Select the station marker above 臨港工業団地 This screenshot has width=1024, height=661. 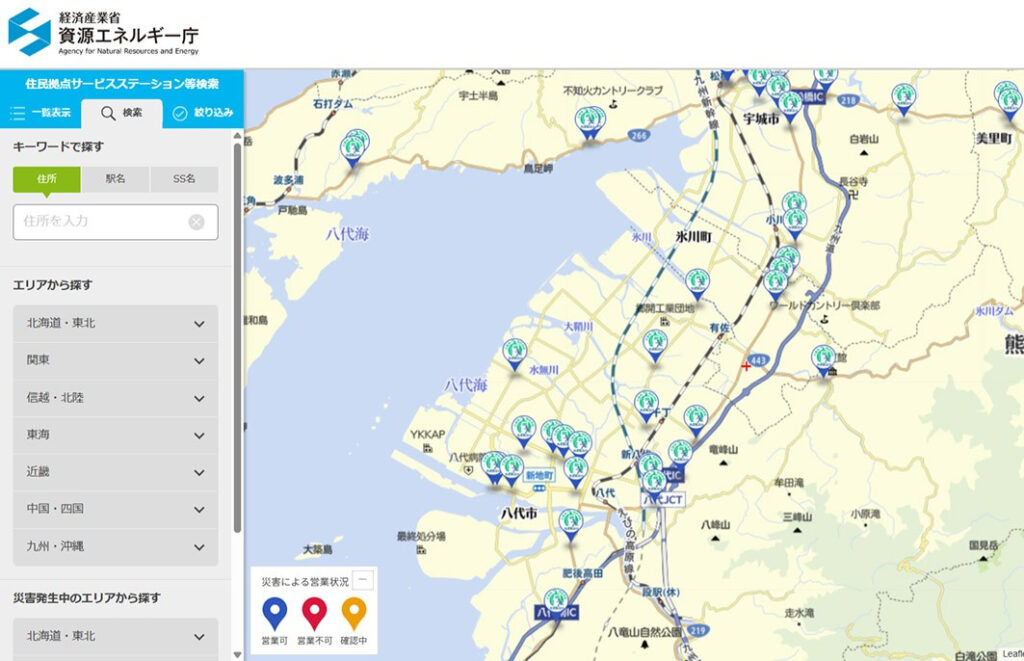click(697, 285)
